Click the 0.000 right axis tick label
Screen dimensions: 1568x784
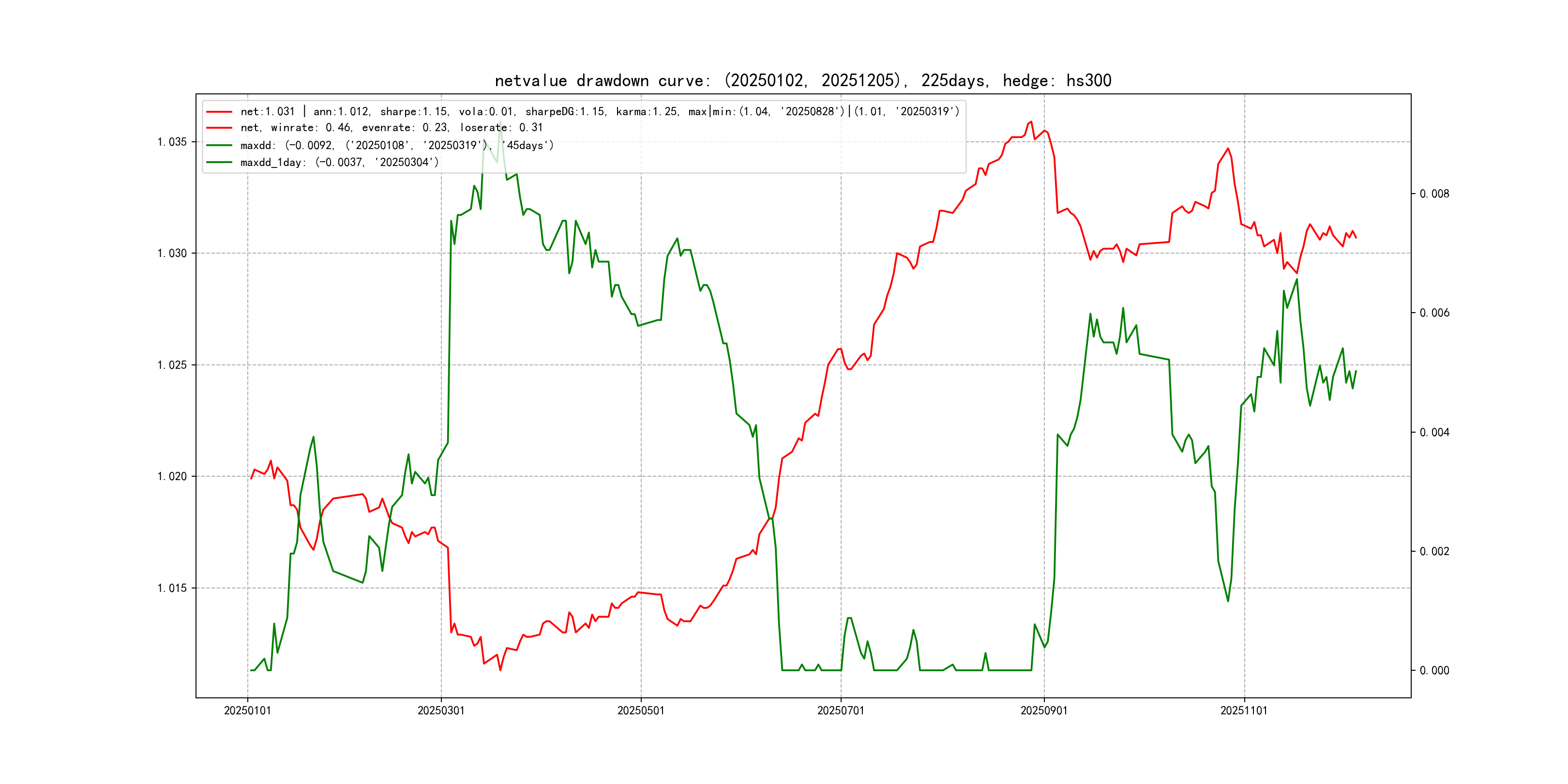click(1434, 670)
